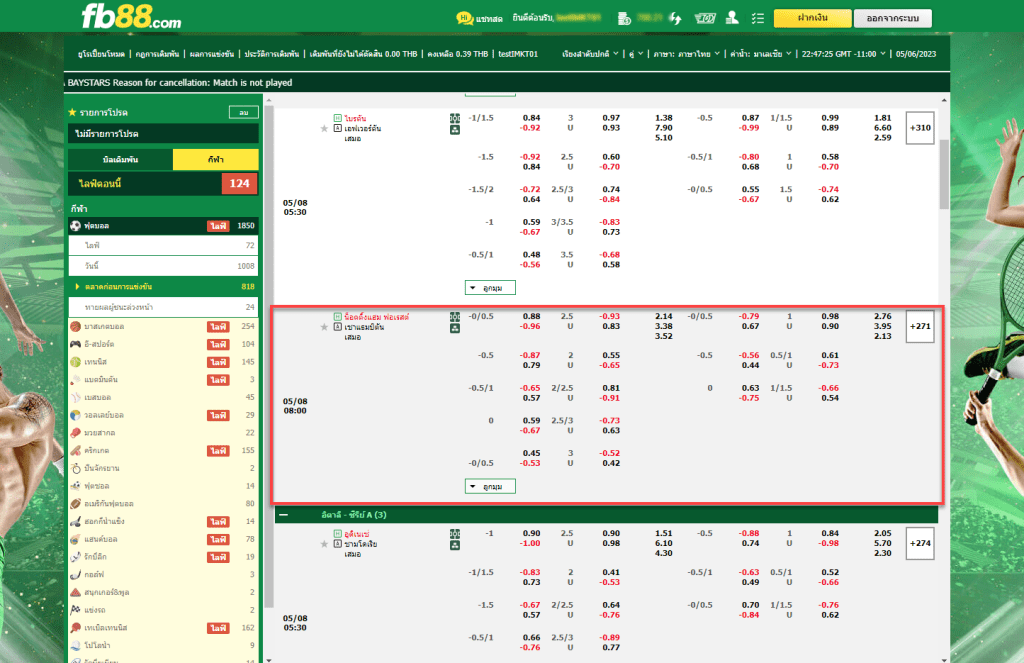Viewport: 1024px width, 663px height.
Task: Star the Brighton vs Everton match
Action: pyautogui.click(x=324, y=128)
